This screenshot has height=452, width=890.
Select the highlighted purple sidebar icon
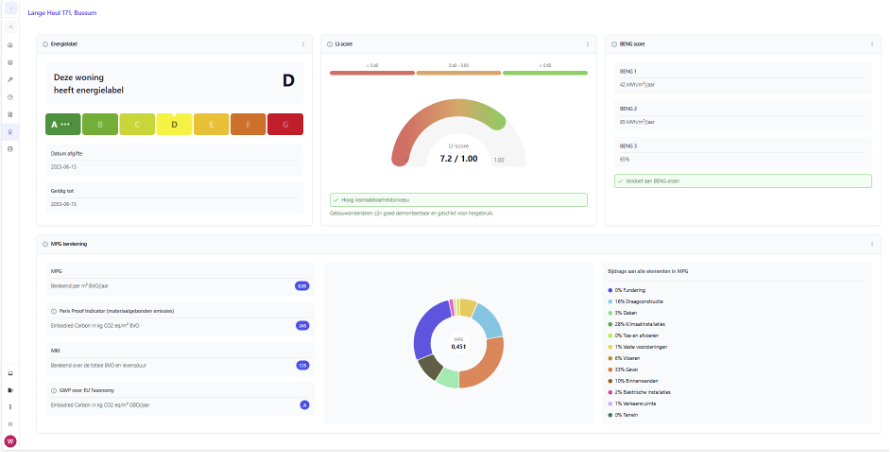click(11, 131)
